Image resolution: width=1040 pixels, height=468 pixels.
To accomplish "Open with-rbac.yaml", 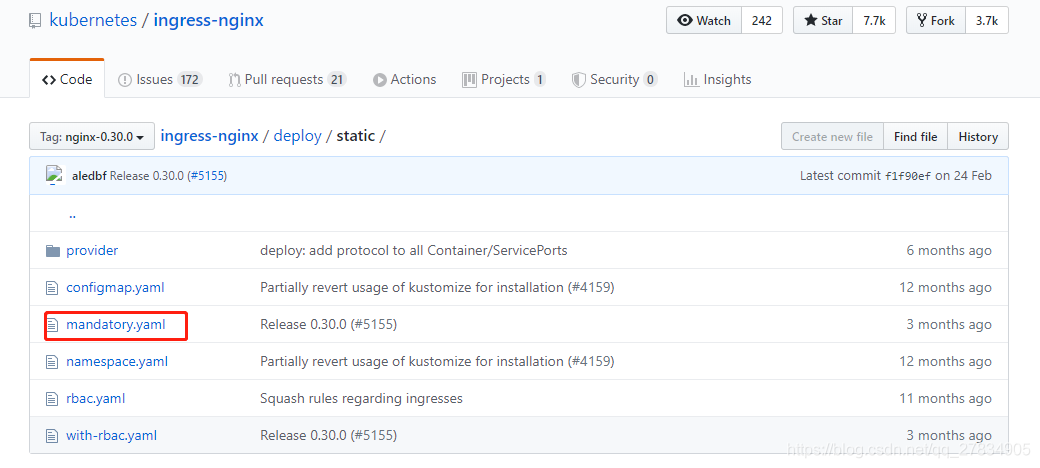I will [111, 436].
